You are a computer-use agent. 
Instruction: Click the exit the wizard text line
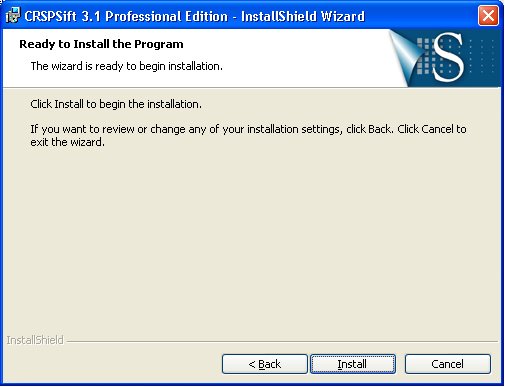[x=68, y=142]
